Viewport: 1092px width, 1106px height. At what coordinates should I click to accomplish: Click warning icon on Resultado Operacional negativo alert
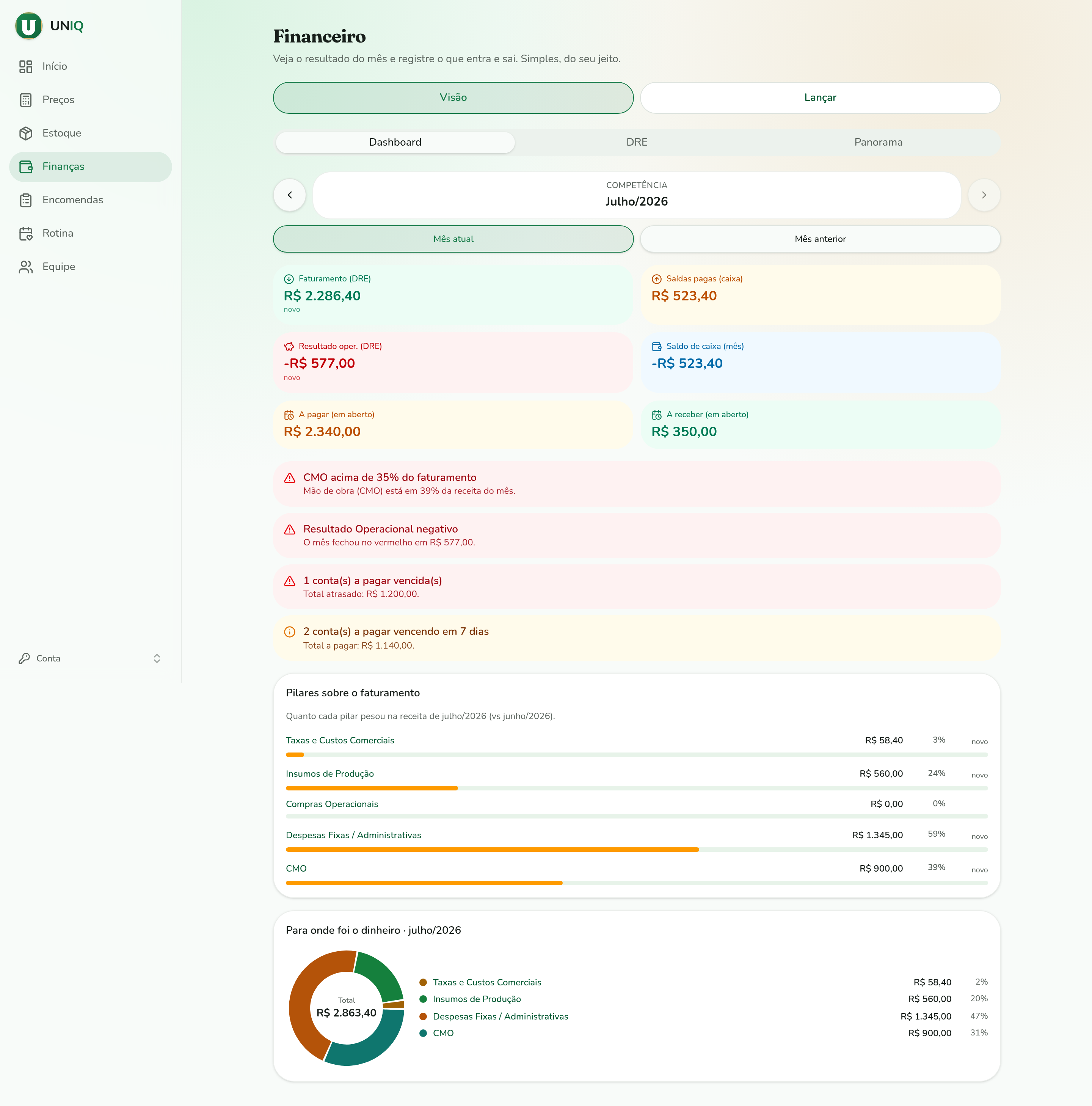coord(290,529)
